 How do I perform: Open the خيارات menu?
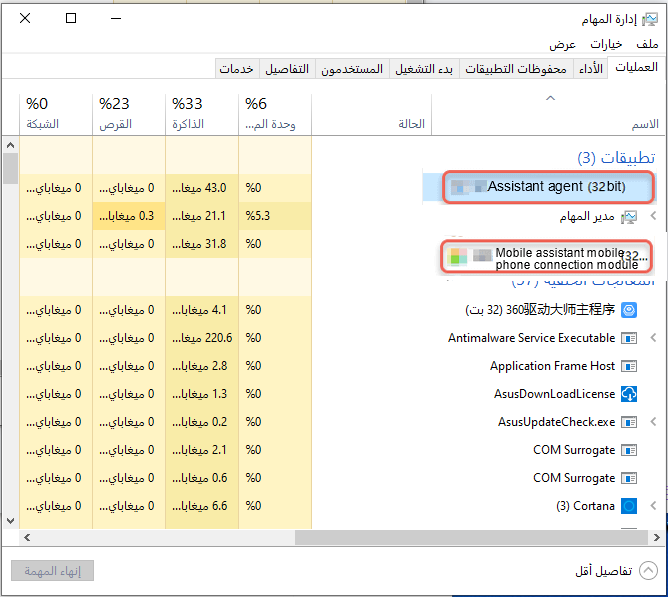click(606, 44)
